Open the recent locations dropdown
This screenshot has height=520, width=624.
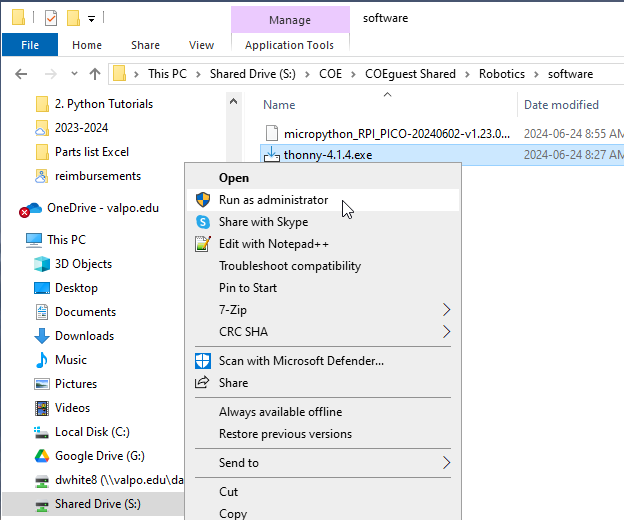click(x=74, y=74)
